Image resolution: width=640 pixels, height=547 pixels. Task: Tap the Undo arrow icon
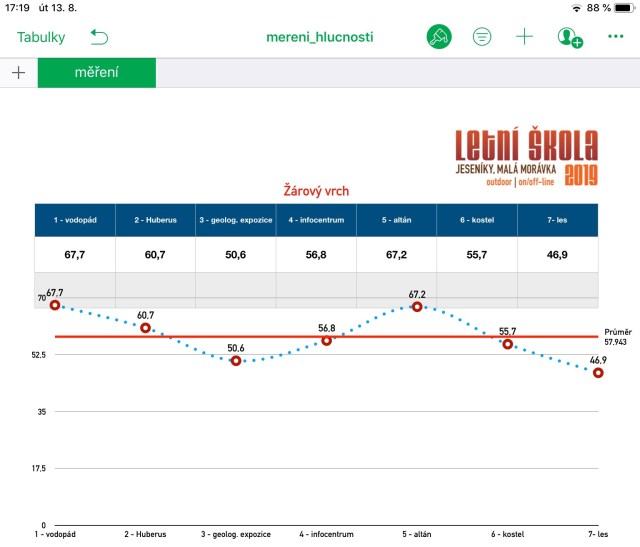pyautogui.click(x=99, y=37)
